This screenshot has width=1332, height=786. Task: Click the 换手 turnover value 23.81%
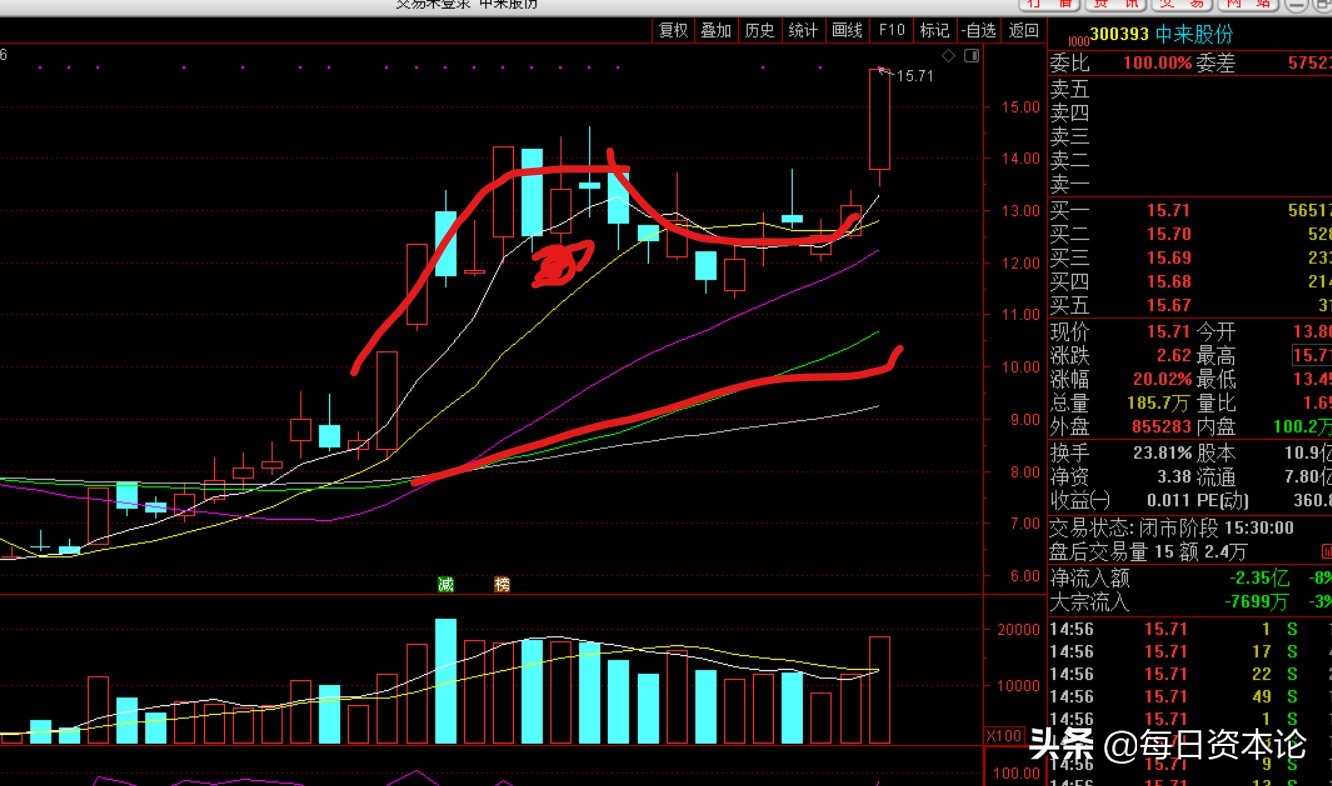1162,453
